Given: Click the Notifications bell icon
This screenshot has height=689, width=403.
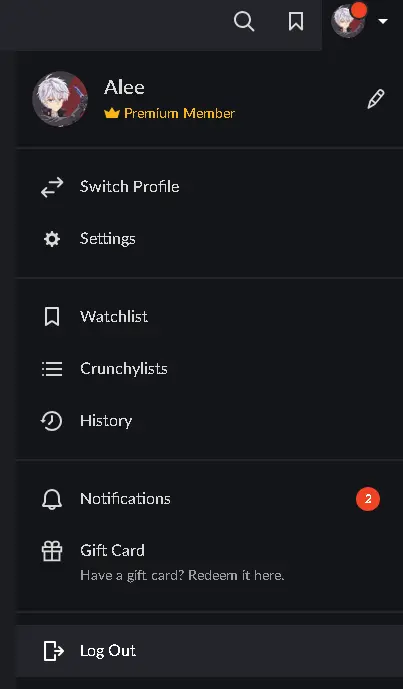Looking at the screenshot, I should (52, 499).
